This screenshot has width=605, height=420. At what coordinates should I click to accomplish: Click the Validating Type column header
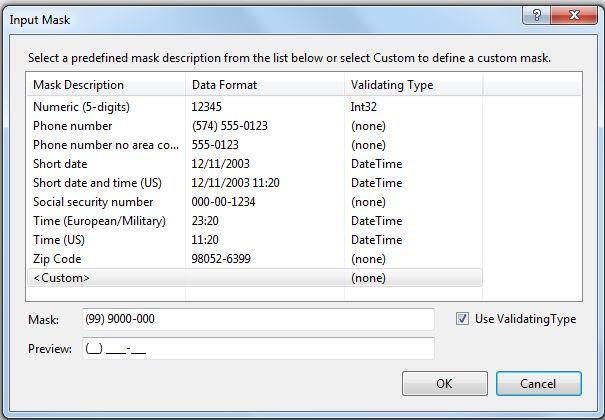pyautogui.click(x=413, y=85)
